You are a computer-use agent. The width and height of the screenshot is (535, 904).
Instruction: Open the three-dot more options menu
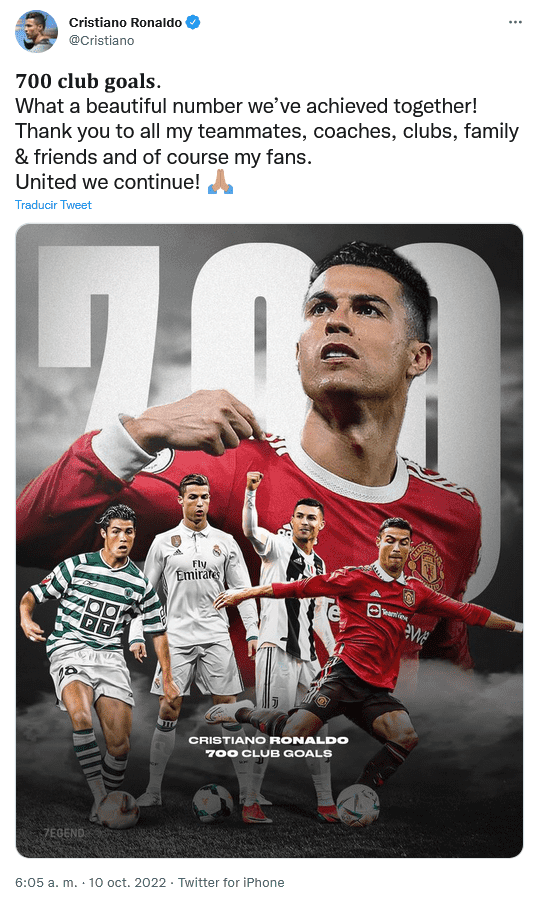point(515,22)
